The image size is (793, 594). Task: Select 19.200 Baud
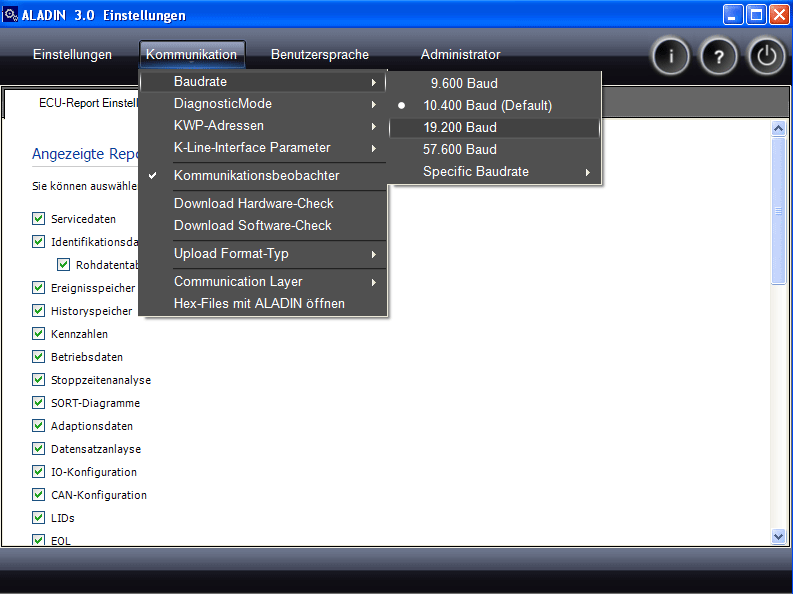click(x=495, y=127)
